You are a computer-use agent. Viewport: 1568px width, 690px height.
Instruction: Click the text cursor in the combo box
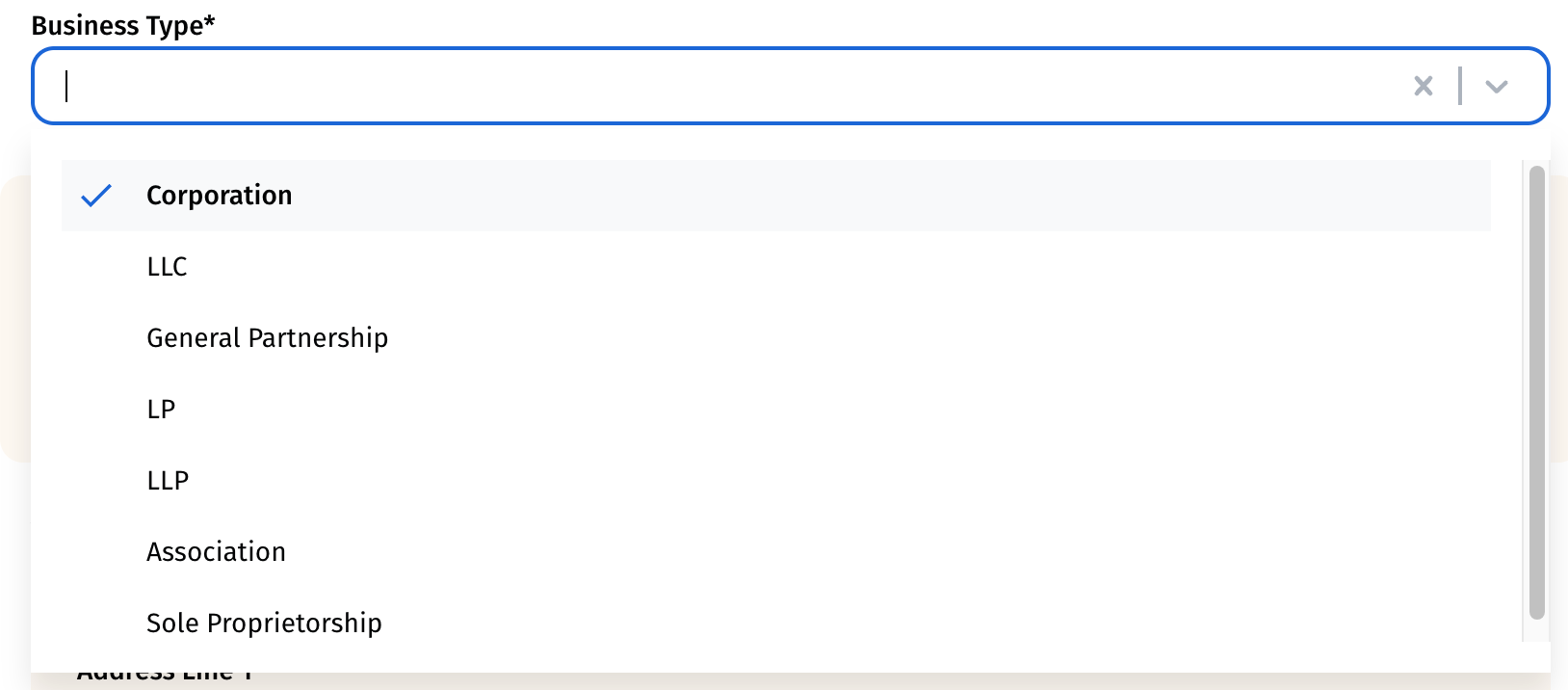coord(66,87)
